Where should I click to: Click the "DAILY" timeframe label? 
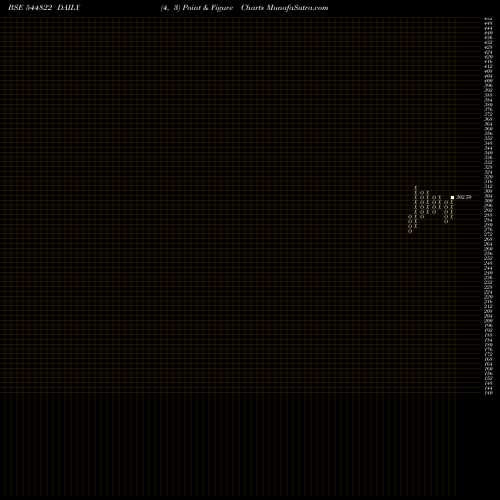tap(69, 8)
